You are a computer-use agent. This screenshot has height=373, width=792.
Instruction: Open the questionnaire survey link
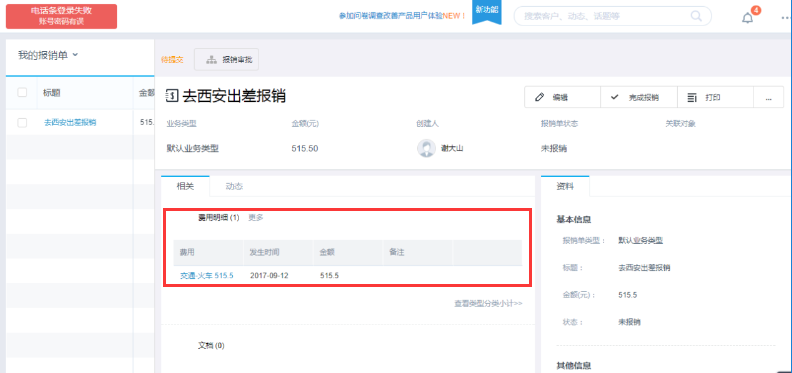(402, 16)
